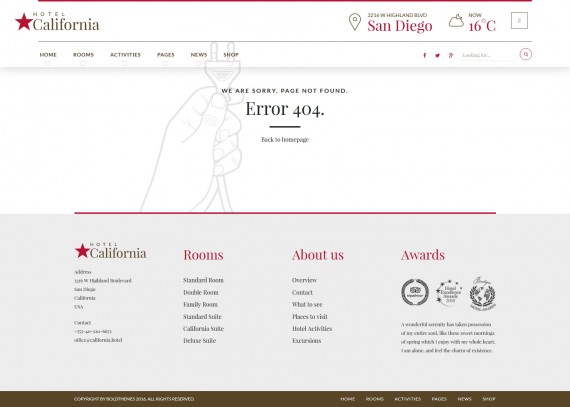The width and height of the screenshot is (570, 407).
Task: Open the square menu box top right
Action: pos(519,20)
